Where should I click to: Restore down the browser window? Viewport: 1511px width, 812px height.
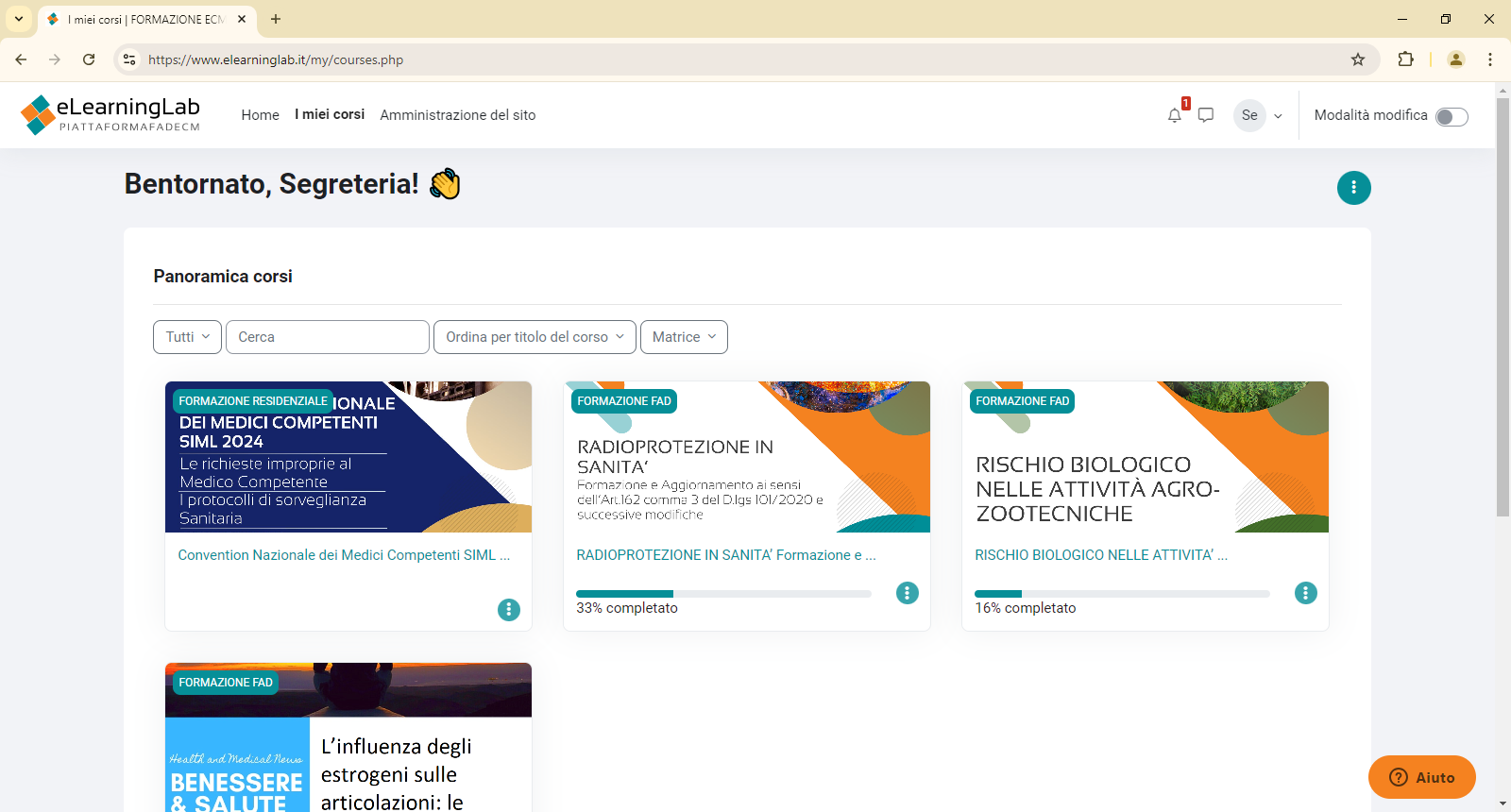[1446, 19]
